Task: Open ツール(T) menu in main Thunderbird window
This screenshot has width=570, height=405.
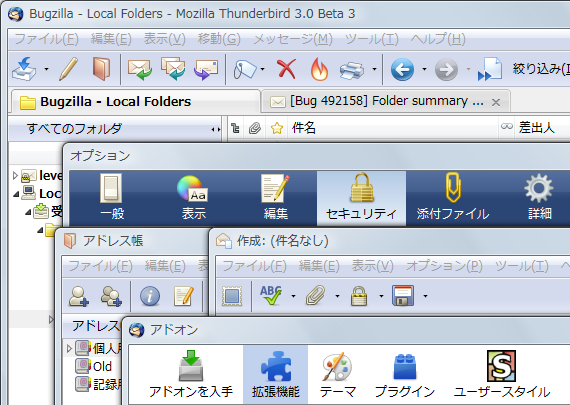Action: pos(372,39)
